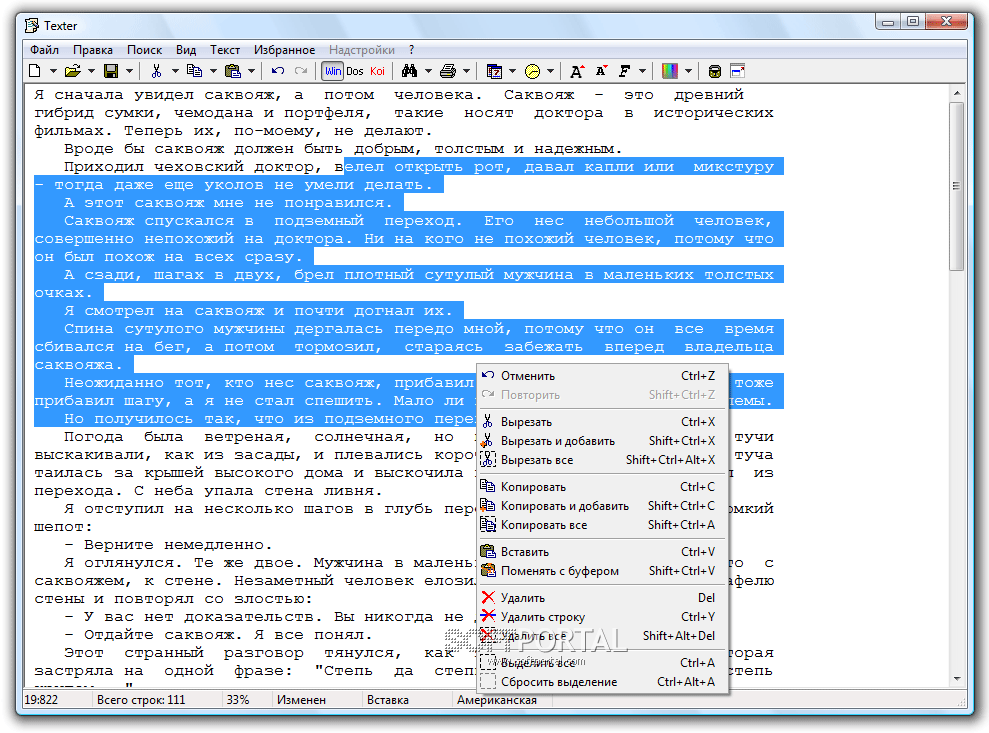Switch encoding to Win

333,71
